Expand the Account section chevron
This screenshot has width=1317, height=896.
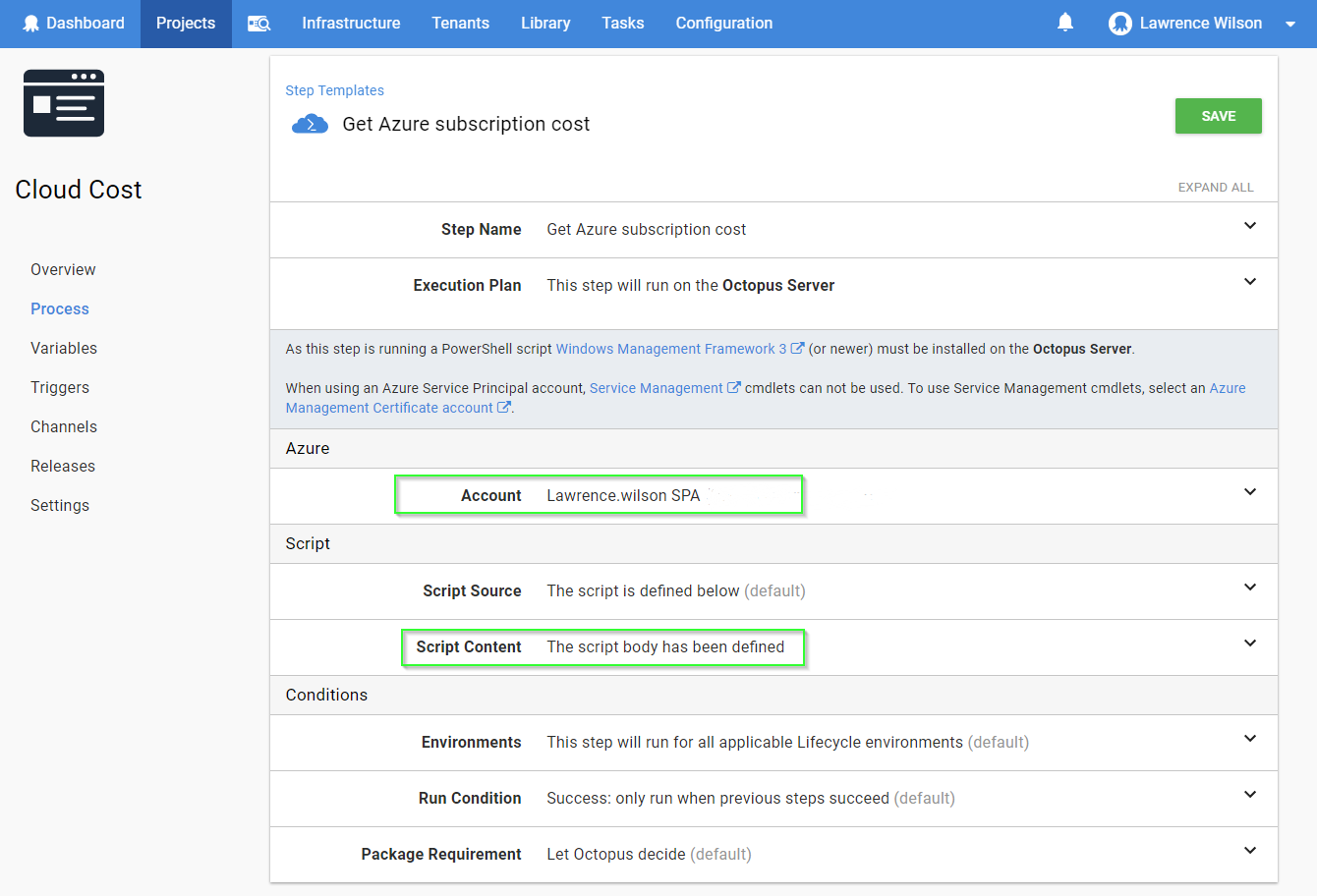pyautogui.click(x=1249, y=492)
